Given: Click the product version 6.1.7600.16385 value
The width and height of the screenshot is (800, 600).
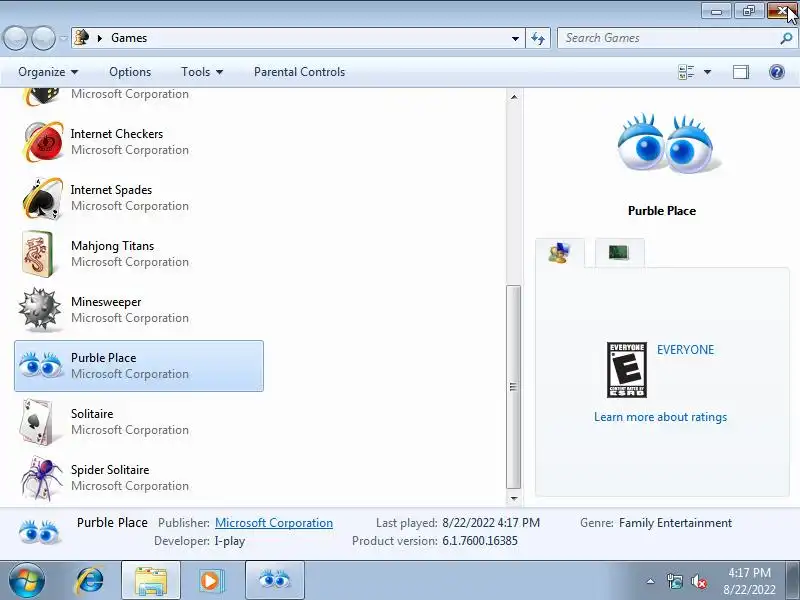Looking at the screenshot, I should click(x=480, y=541).
